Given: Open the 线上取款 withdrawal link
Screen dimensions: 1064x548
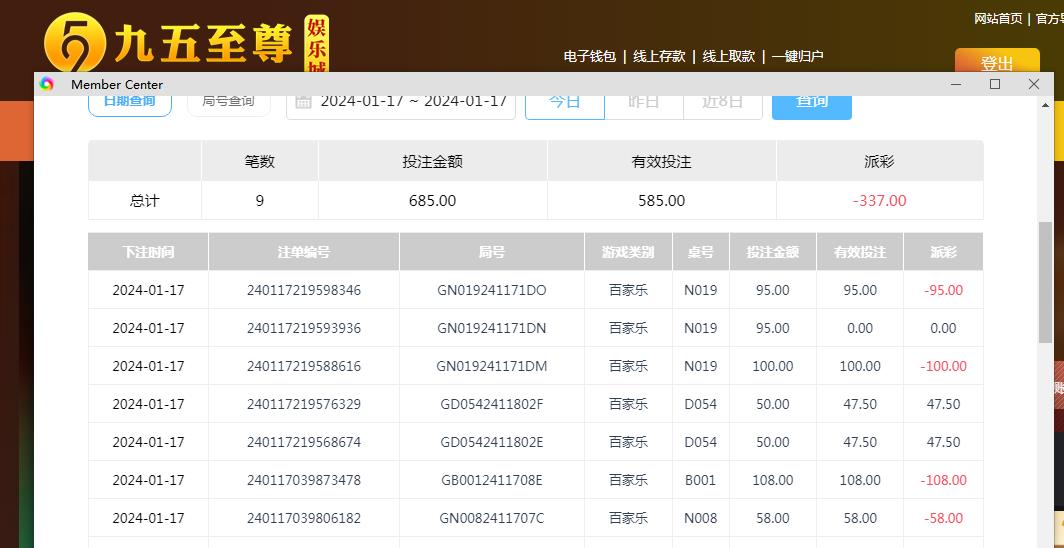Looking at the screenshot, I should pyautogui.click(x=729, y=57).
